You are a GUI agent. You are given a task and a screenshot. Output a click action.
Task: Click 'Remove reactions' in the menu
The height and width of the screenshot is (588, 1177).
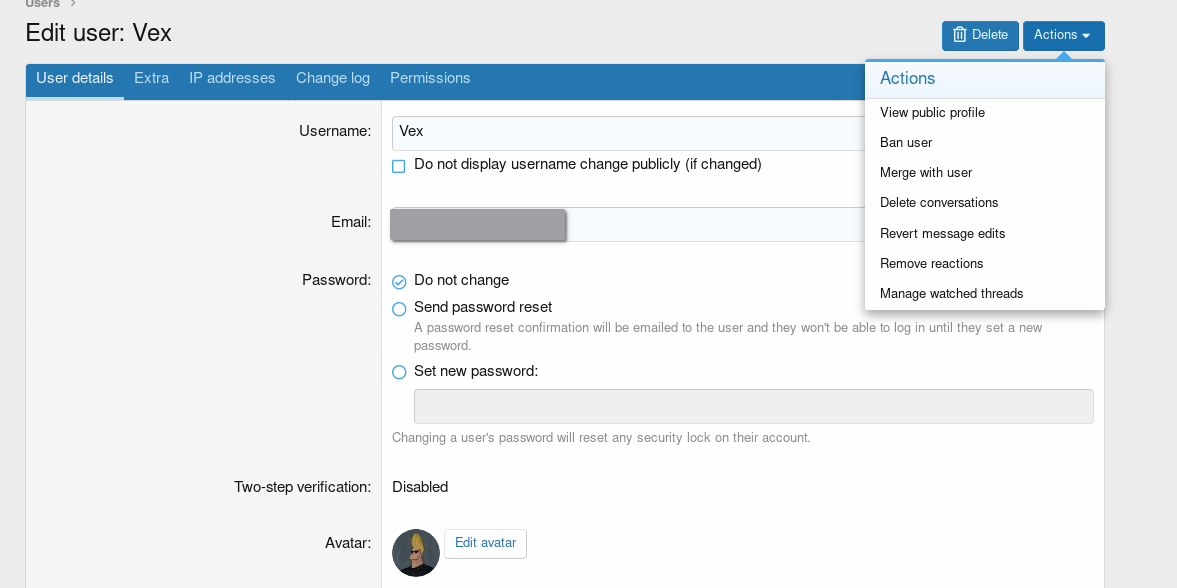[x=931, y=264]
